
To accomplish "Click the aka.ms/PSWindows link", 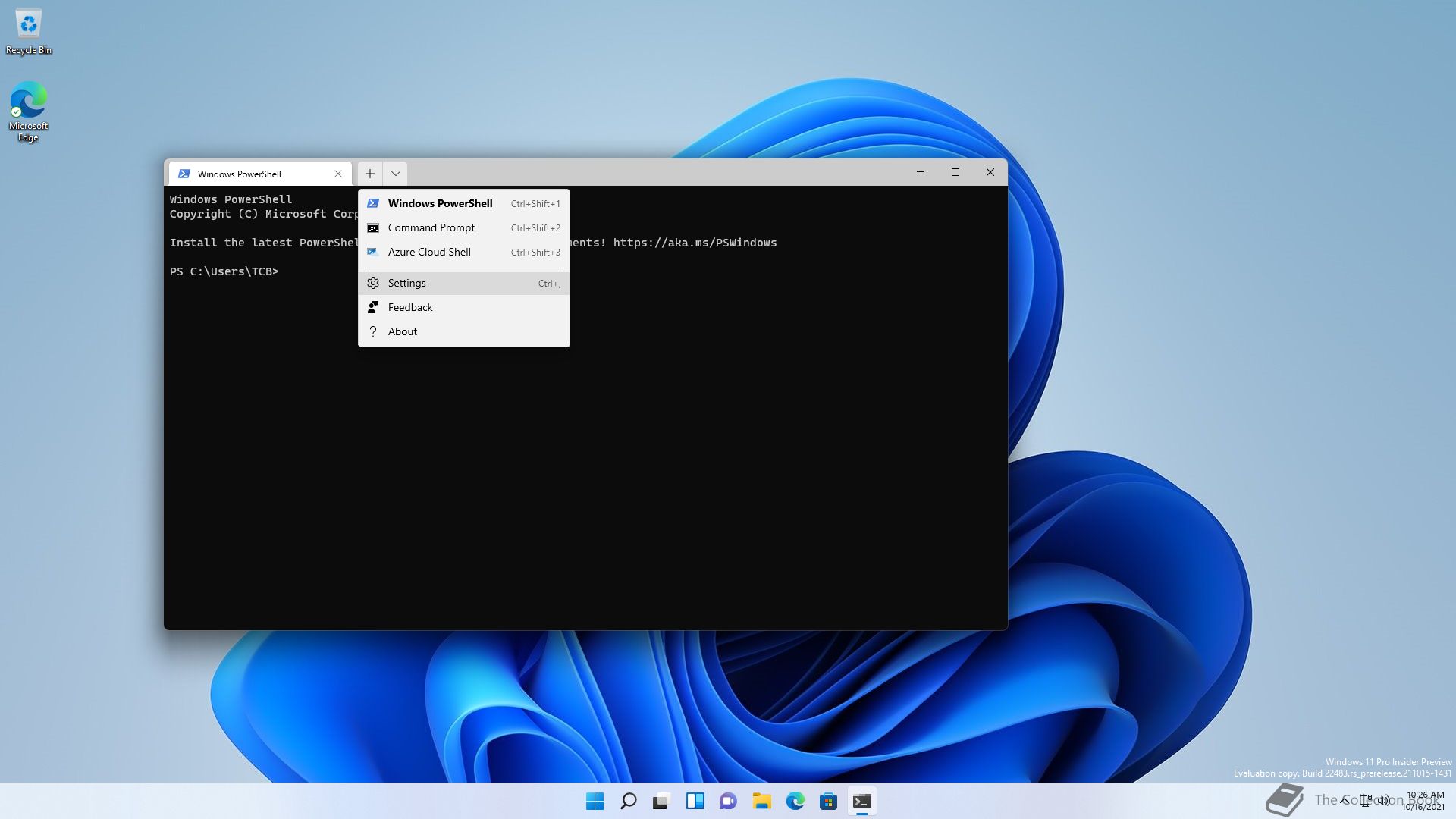I will point(695,243).
